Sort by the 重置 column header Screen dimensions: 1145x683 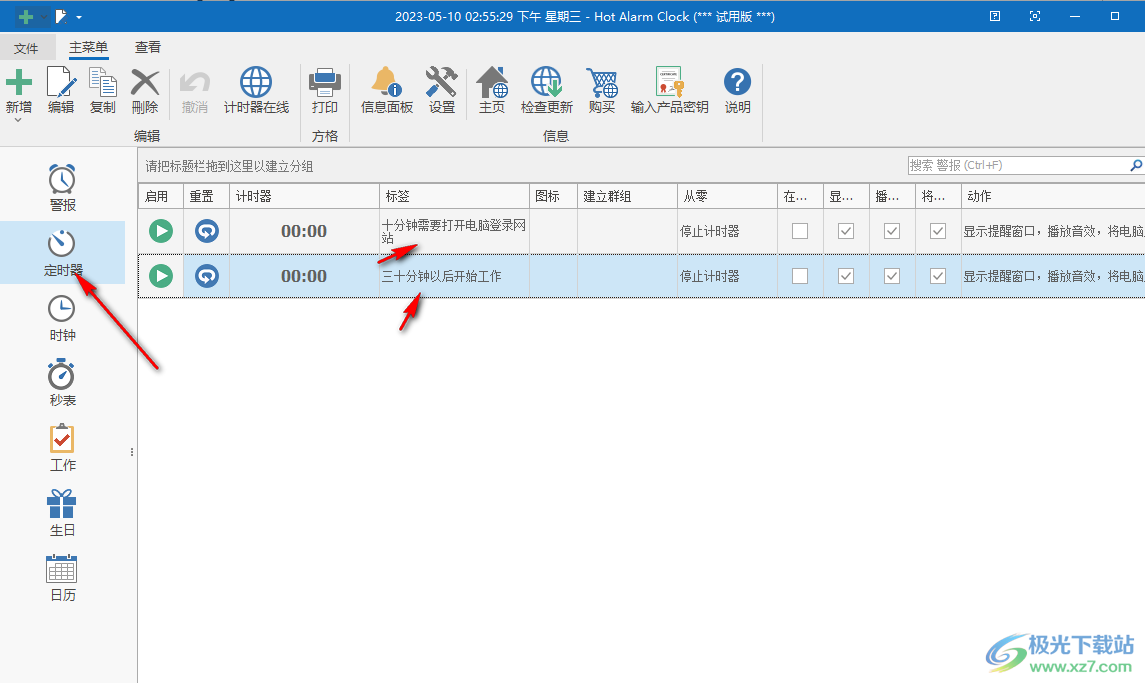point(207,196)
